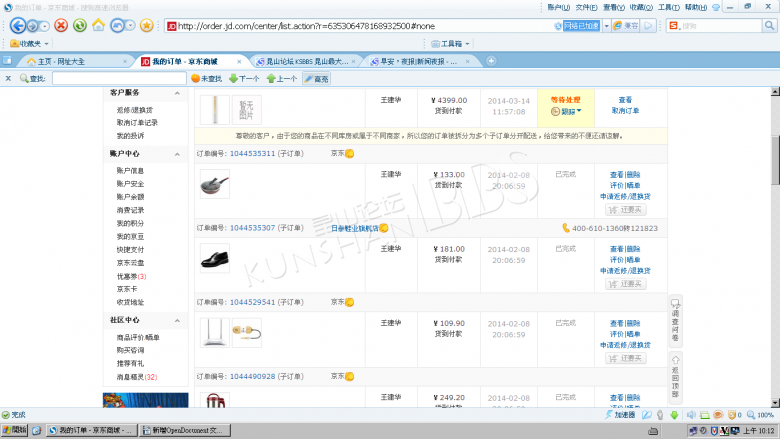This screenshot has height=439, width=780.
Task: Click 还要买 for the ¥133.00 order
Action: pyautogui.click(x=626, y=210)
